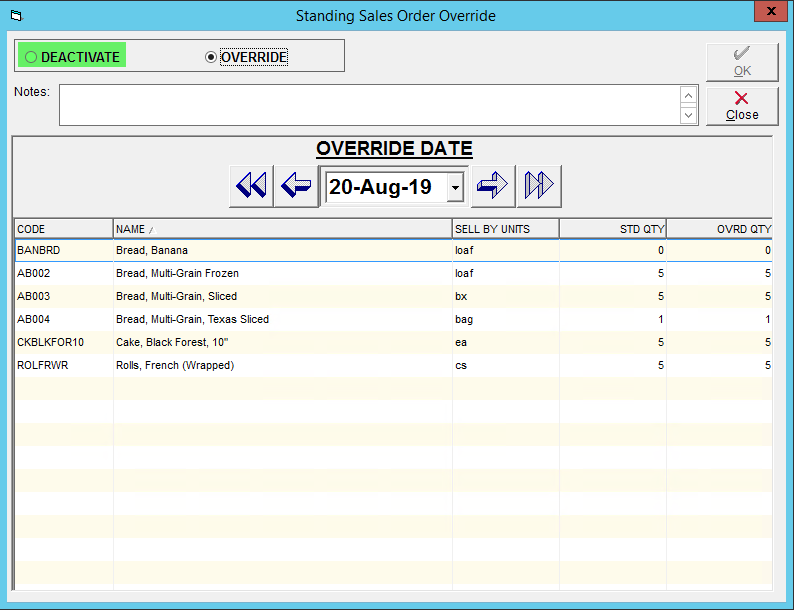This screenshot has width=794, height=610.
Task: Click inside the Notes text box
Action: (369, 105)
